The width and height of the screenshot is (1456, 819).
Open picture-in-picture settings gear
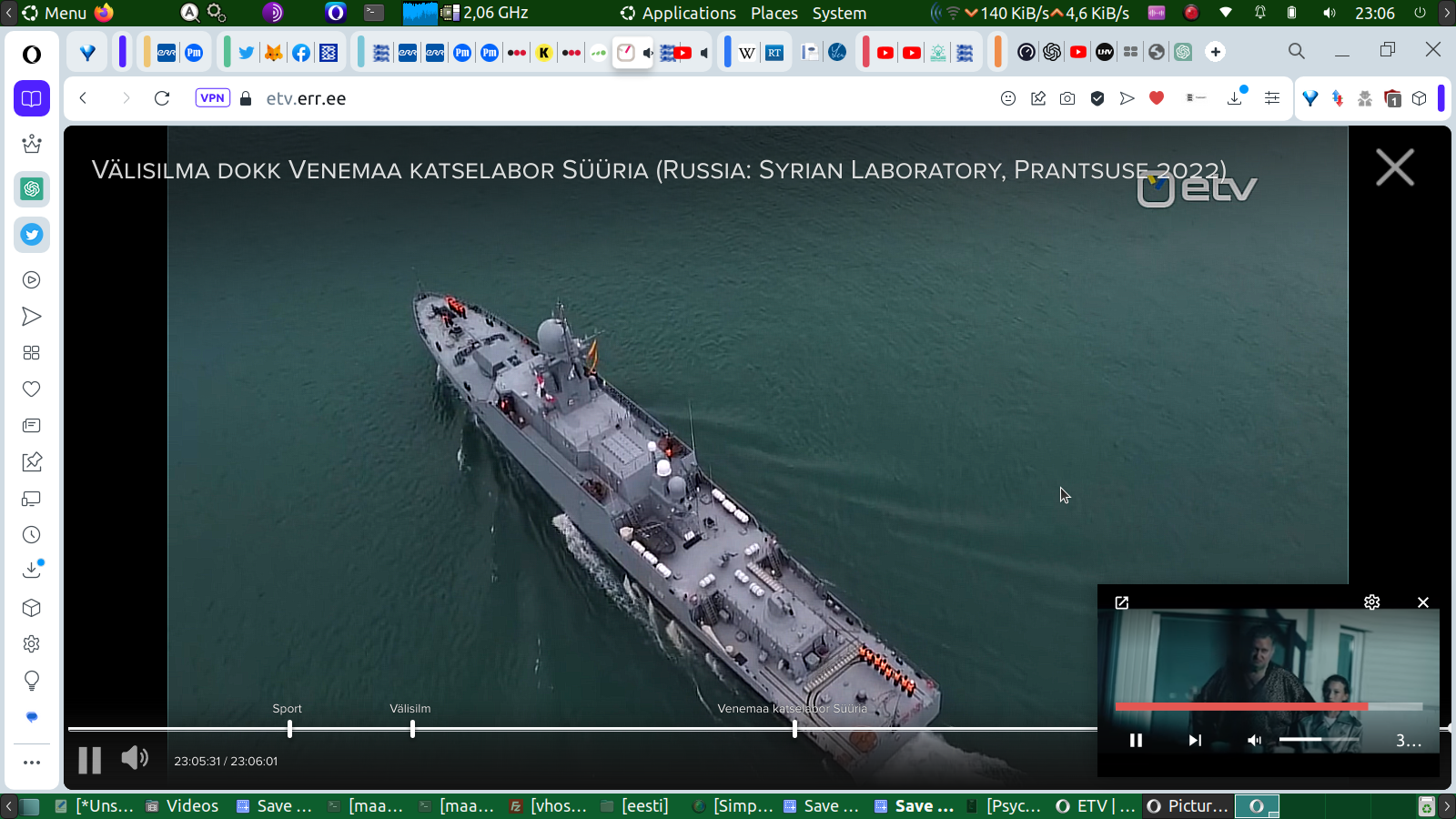click(1371, 602)
